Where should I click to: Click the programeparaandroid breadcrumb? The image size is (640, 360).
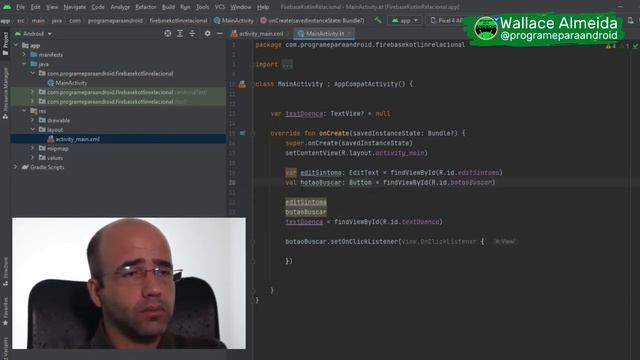coord(115,20)
